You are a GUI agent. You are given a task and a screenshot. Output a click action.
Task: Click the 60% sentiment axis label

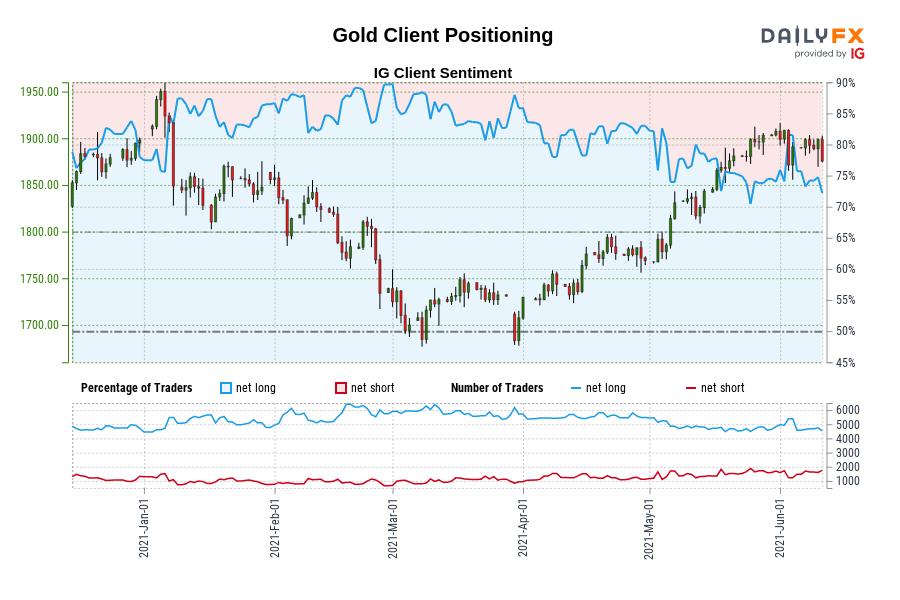coord(845,269)
